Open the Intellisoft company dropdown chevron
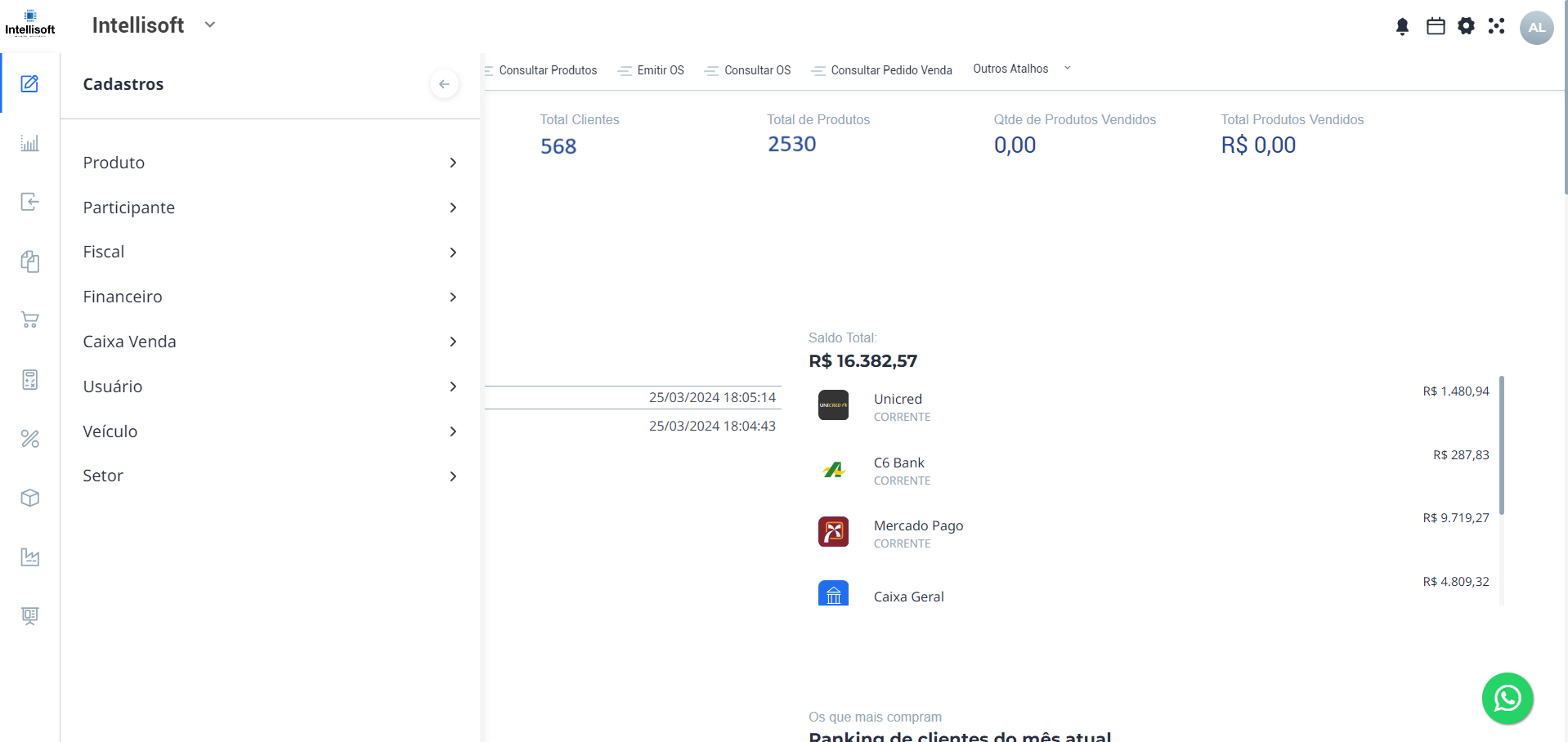 coord(210,25)
